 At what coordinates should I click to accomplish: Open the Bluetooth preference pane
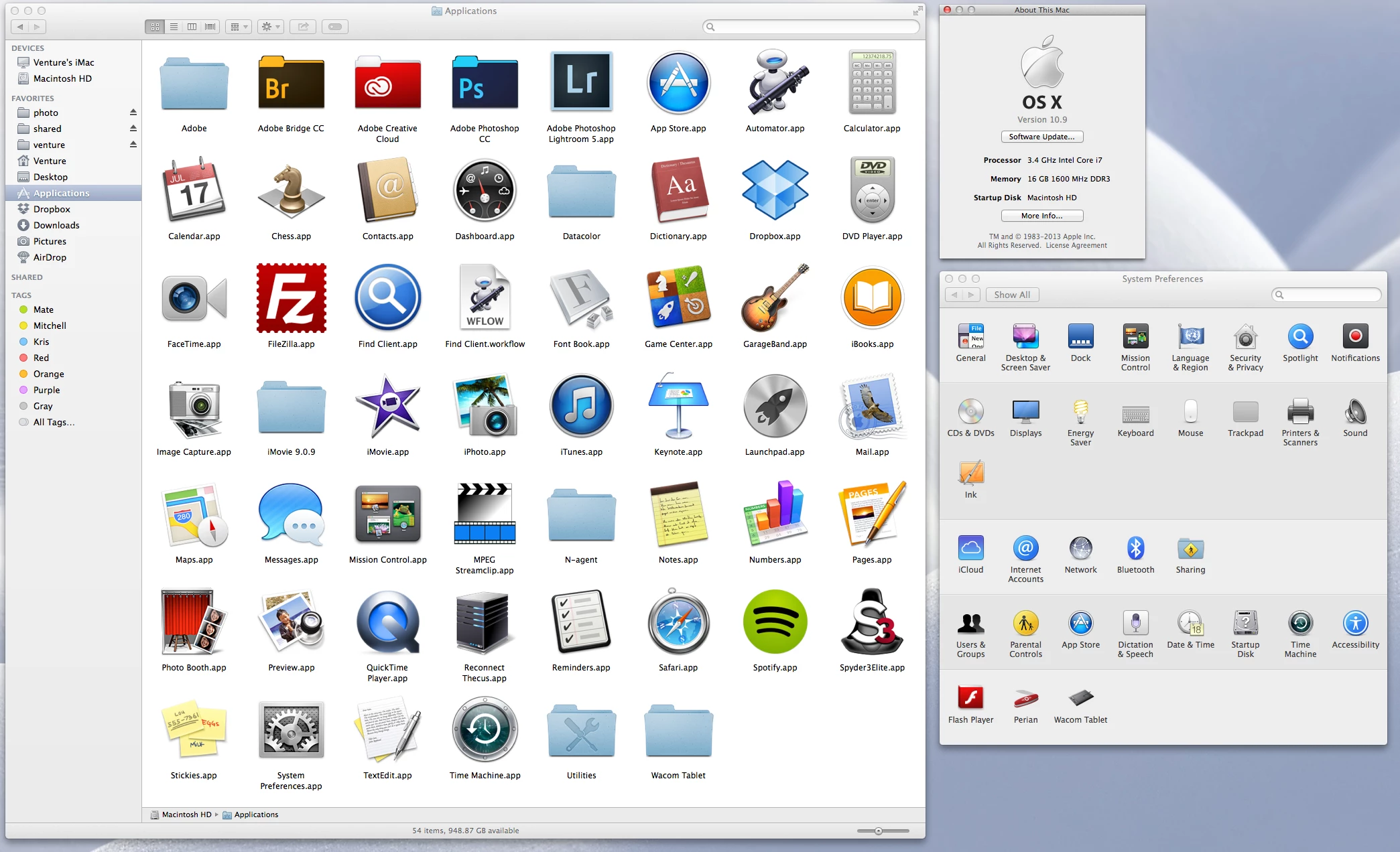(x=1135, y=549)
